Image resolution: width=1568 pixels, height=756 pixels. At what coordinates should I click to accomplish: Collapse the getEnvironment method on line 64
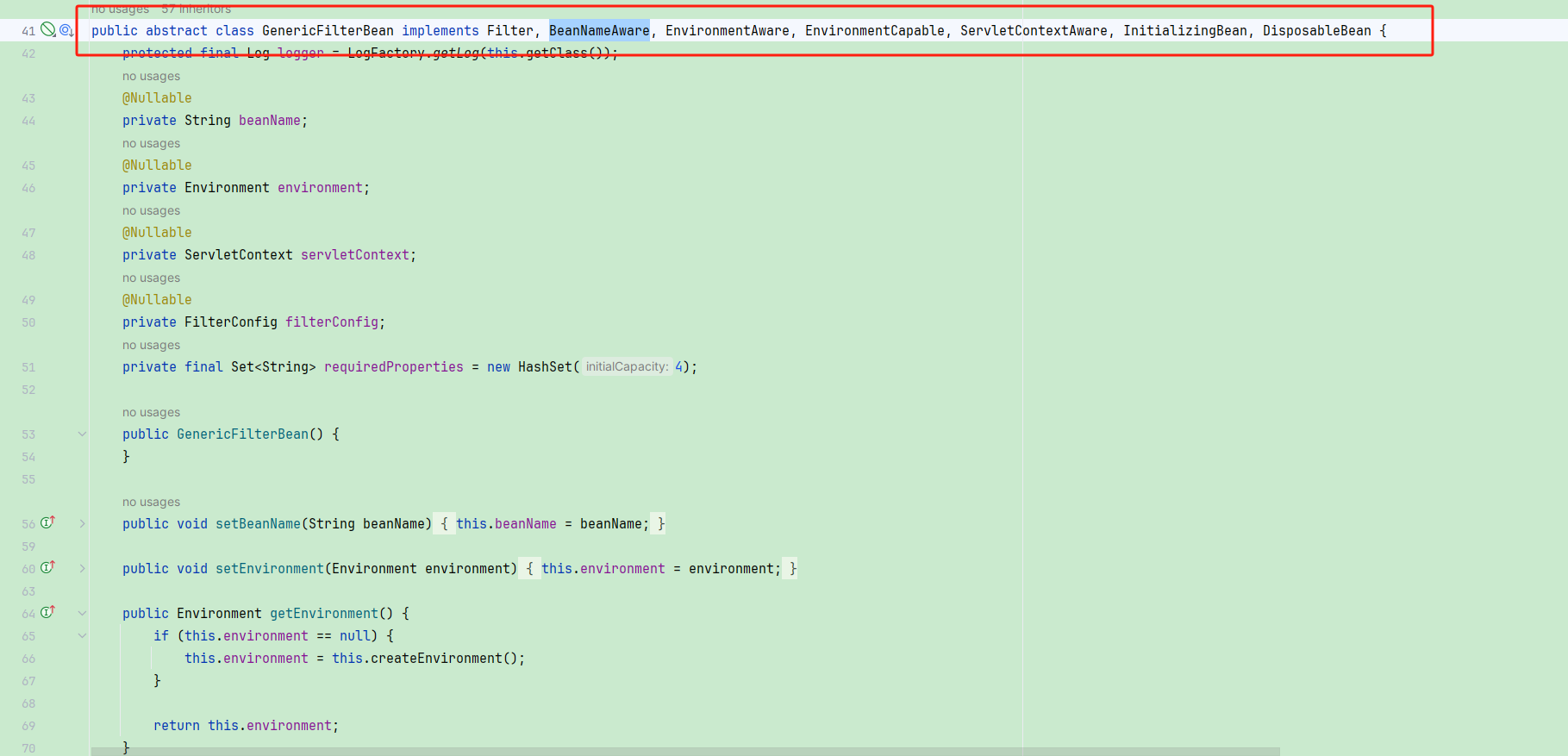pyautogui.click(x=83, y=614)
